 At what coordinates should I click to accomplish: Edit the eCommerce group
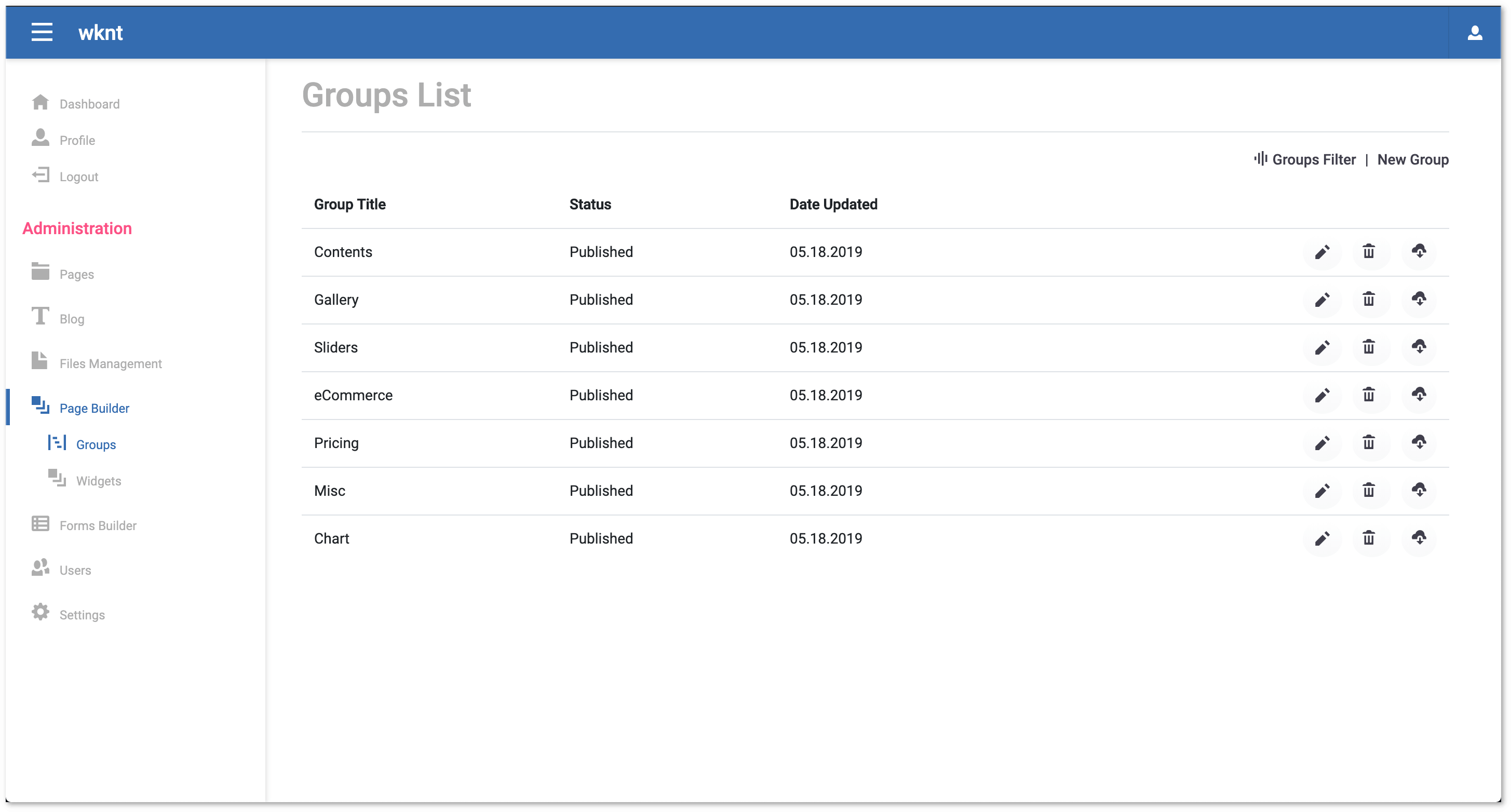1322,396
